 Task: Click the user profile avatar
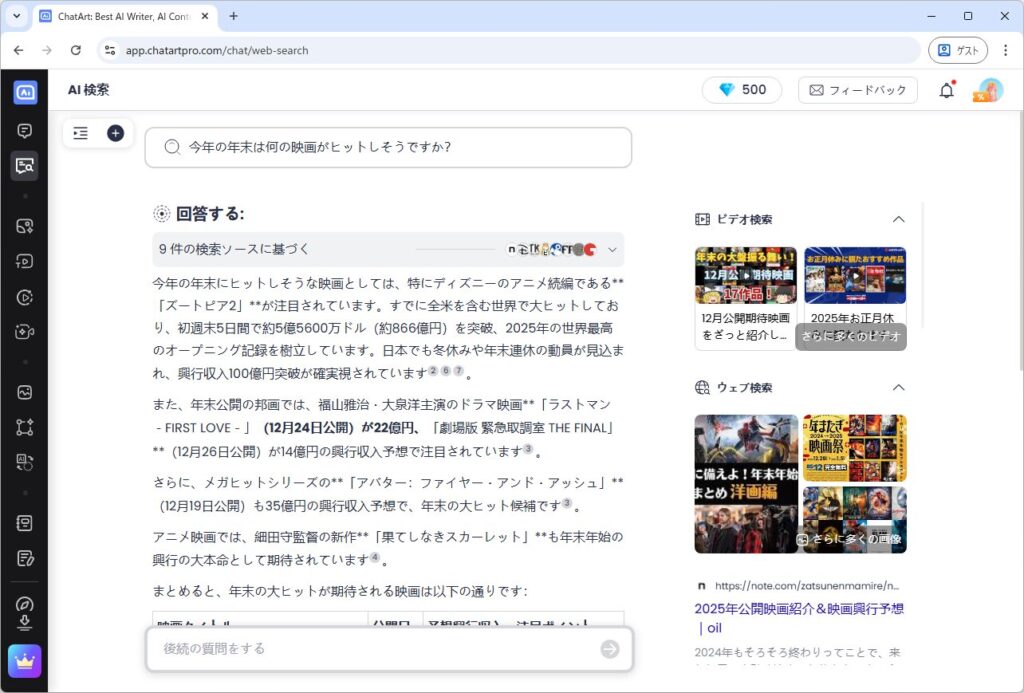(989, 90)
